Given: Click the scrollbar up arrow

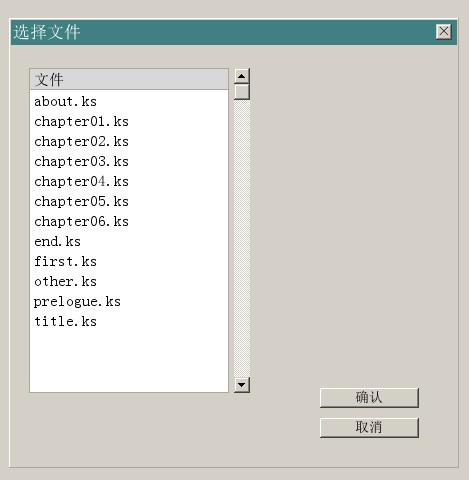Looking at the screenshot, I should [242, 76].
